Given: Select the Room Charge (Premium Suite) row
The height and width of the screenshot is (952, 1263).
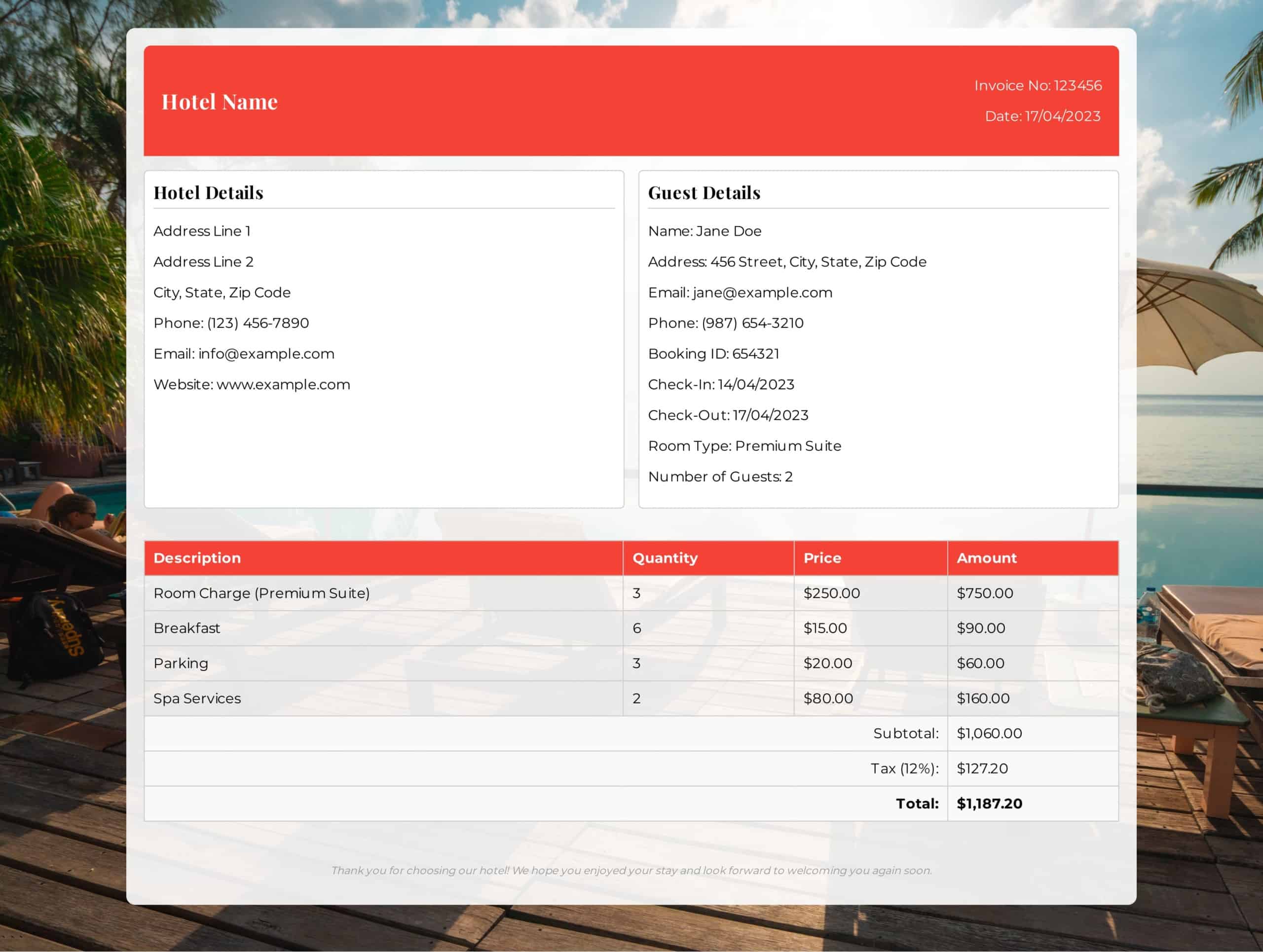Looking at the screenshot, I should [x=261, y=593].
